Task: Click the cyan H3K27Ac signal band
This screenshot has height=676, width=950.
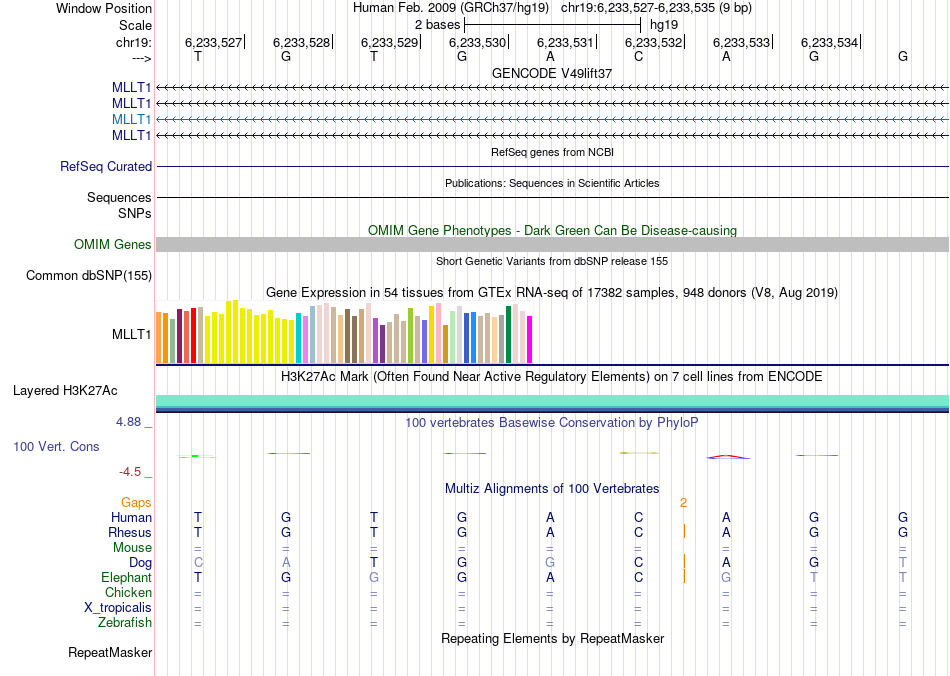Action: click(x=552, y=401)
